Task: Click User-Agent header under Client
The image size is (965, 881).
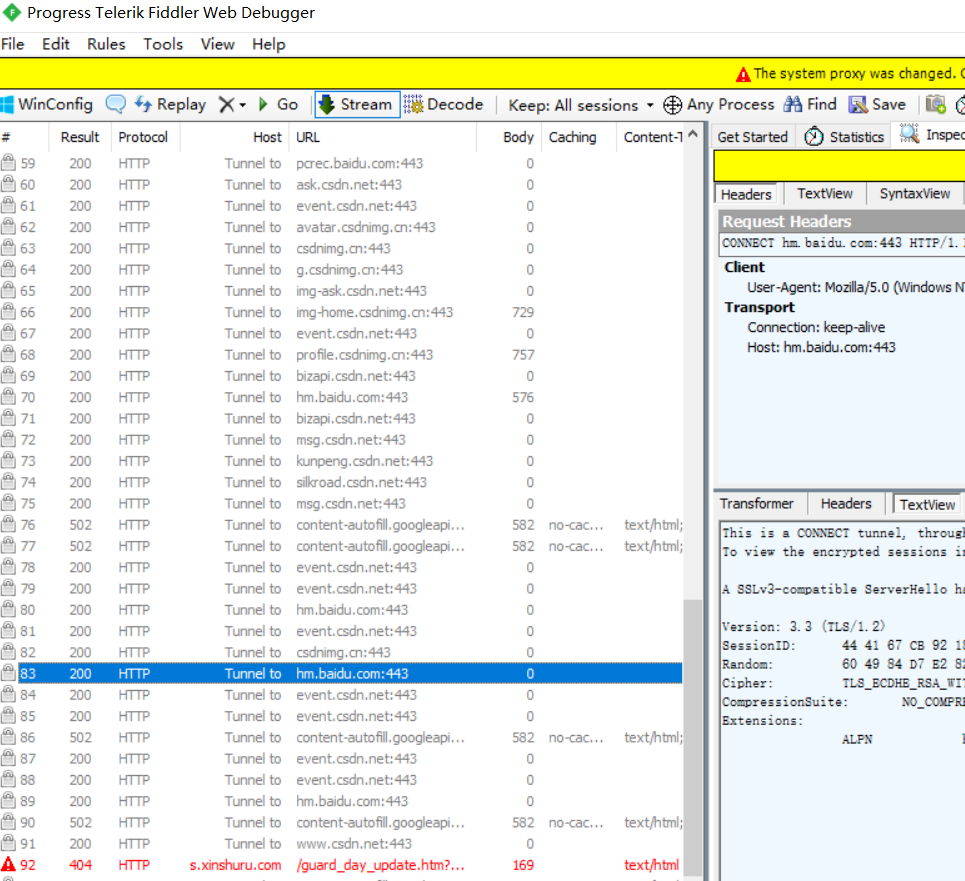Action: [x=855, y=287]
